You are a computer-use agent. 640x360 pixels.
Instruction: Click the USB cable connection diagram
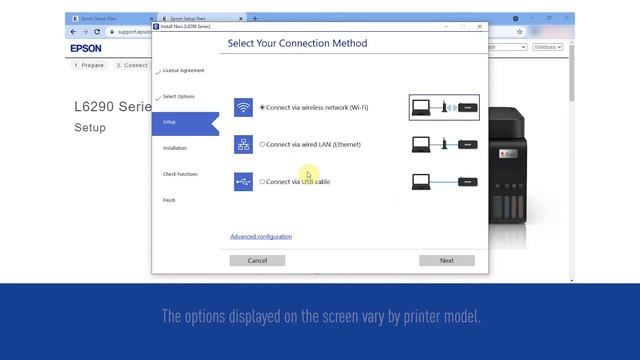444,182
